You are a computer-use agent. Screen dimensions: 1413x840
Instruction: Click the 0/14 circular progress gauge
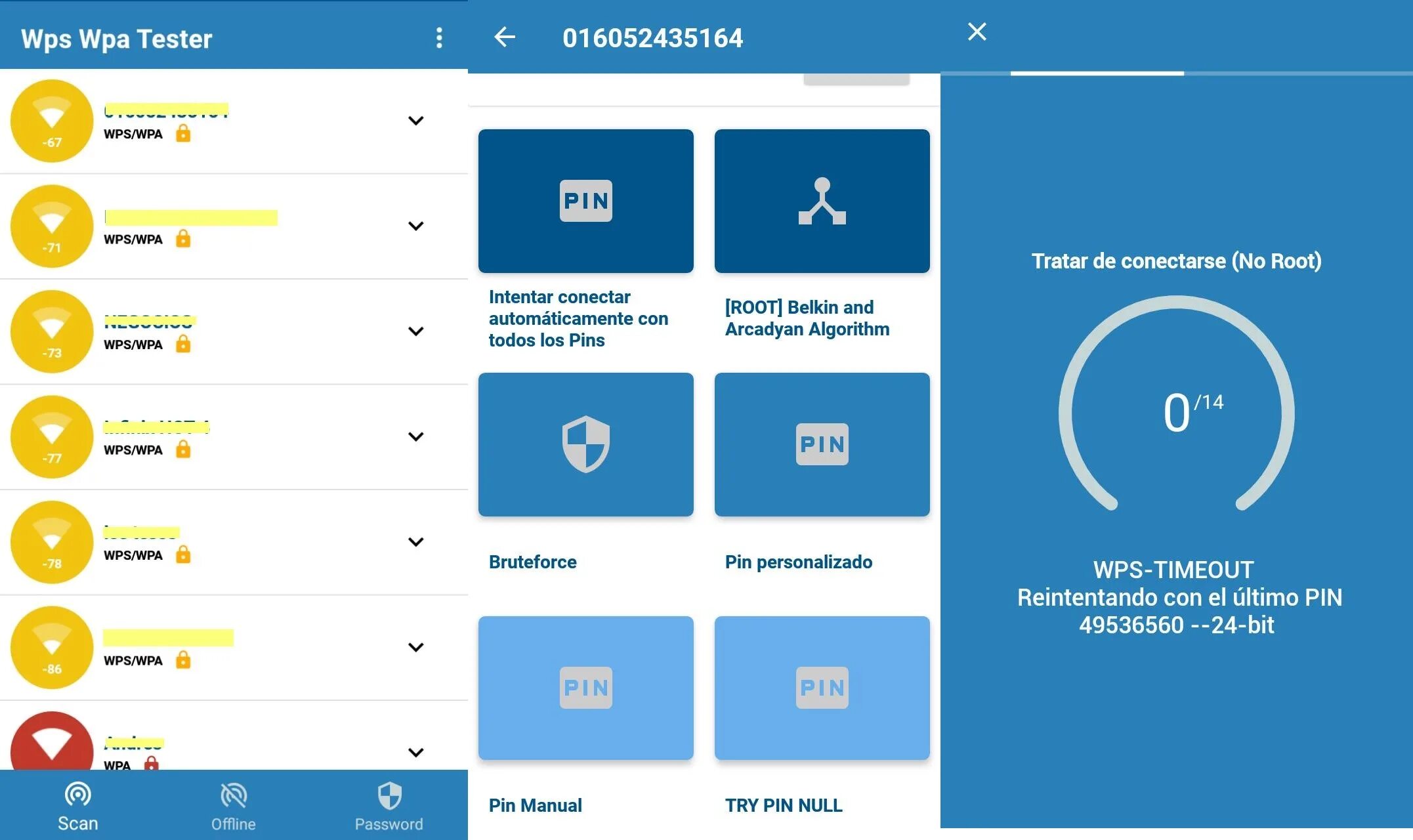[1176, 413]
